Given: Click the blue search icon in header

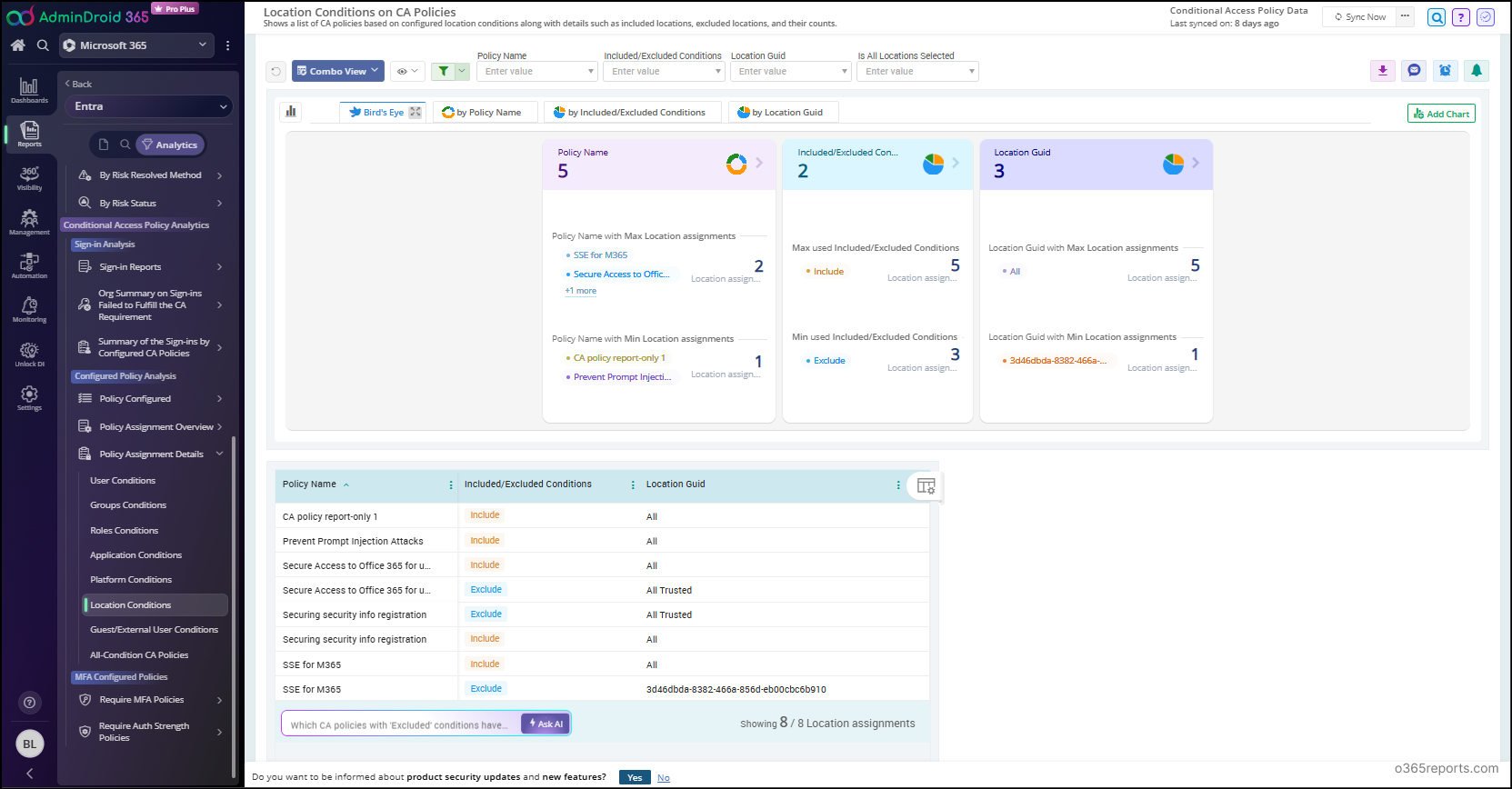Looking at the screenshot, I should pyautogui.click(x=1437, y=17).
